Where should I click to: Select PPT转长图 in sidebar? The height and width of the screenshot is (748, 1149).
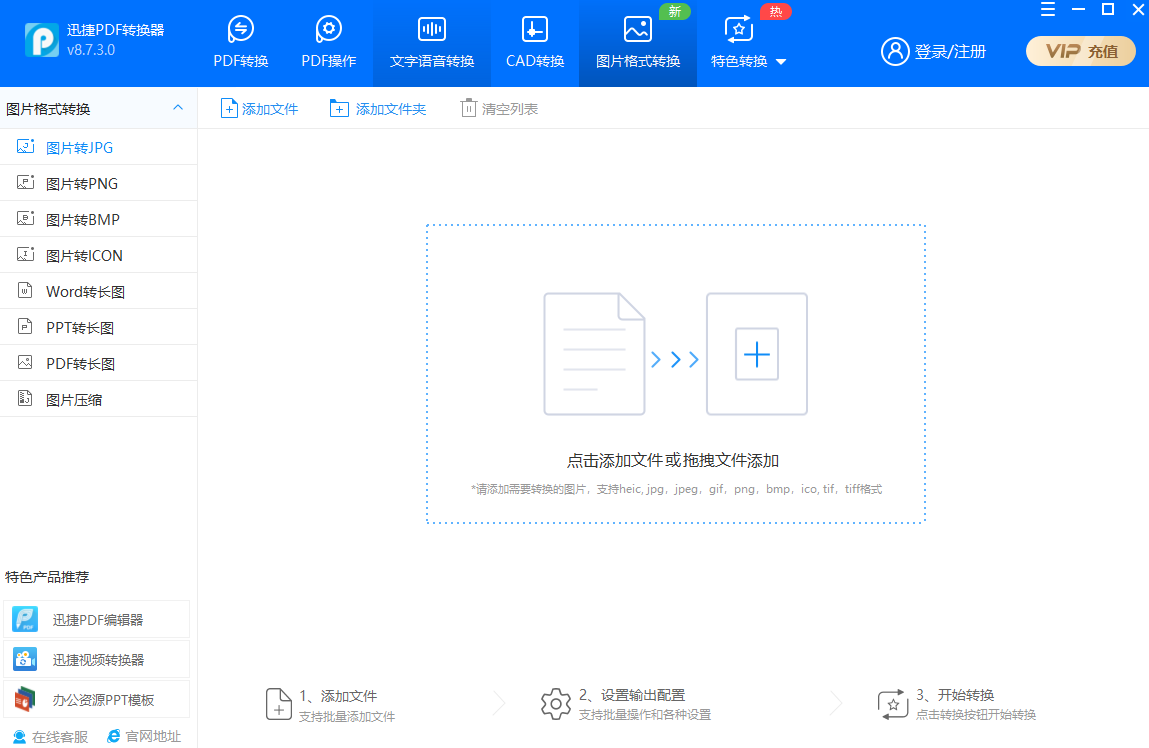pos(98,327)
